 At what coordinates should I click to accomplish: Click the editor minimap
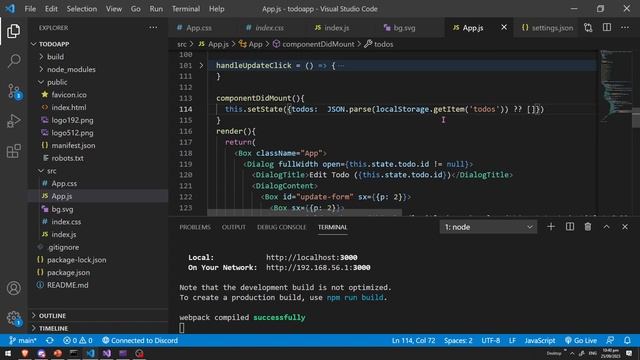(616, 86)
